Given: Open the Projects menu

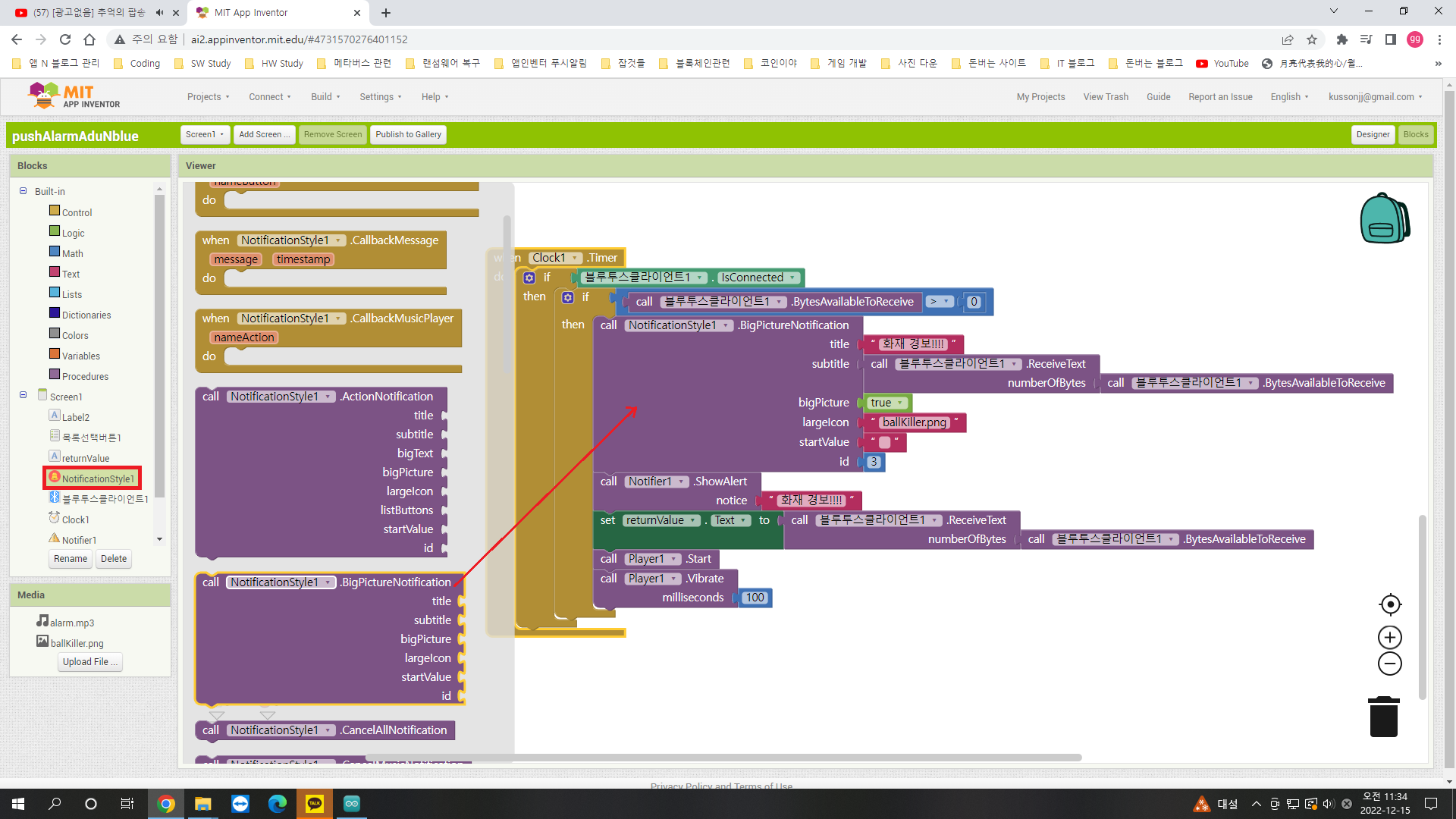Looking at the screenshot, I should pos(208,97).
